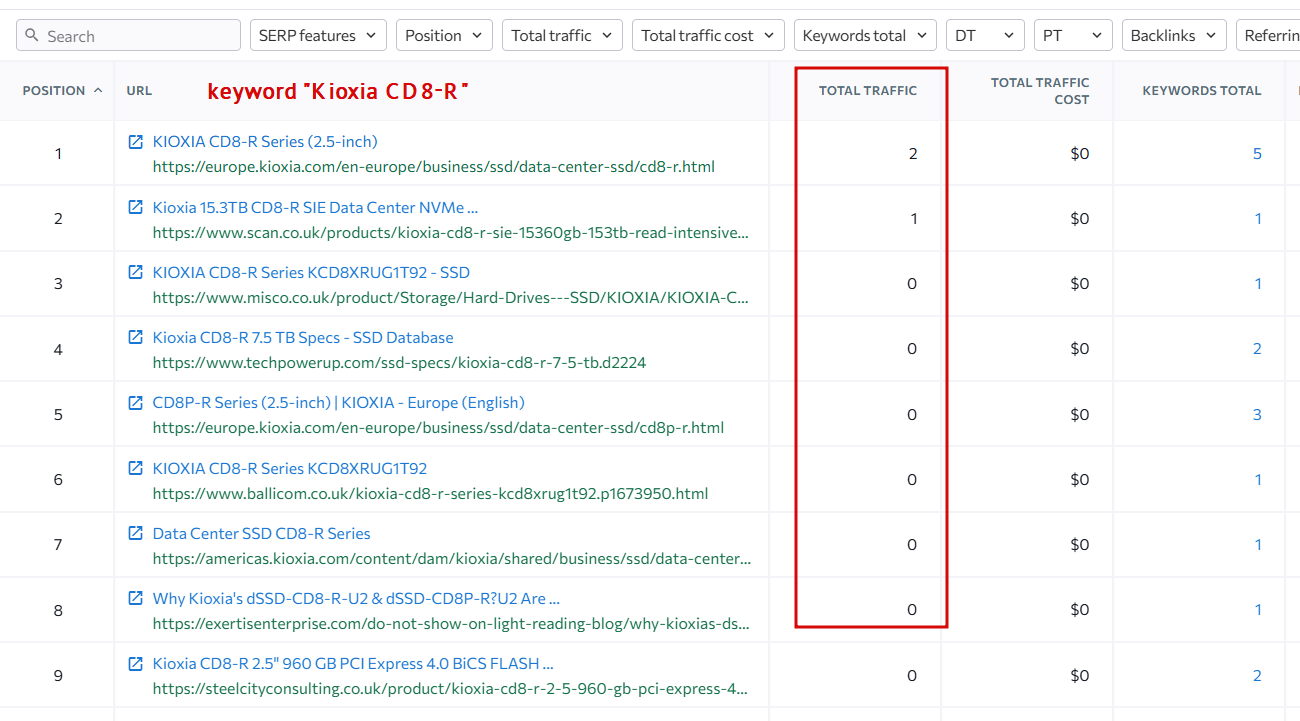Viewport: 1300px width, 721px height.
Task: Sort by Total Traffic Cost column header
Action: 1040,91
